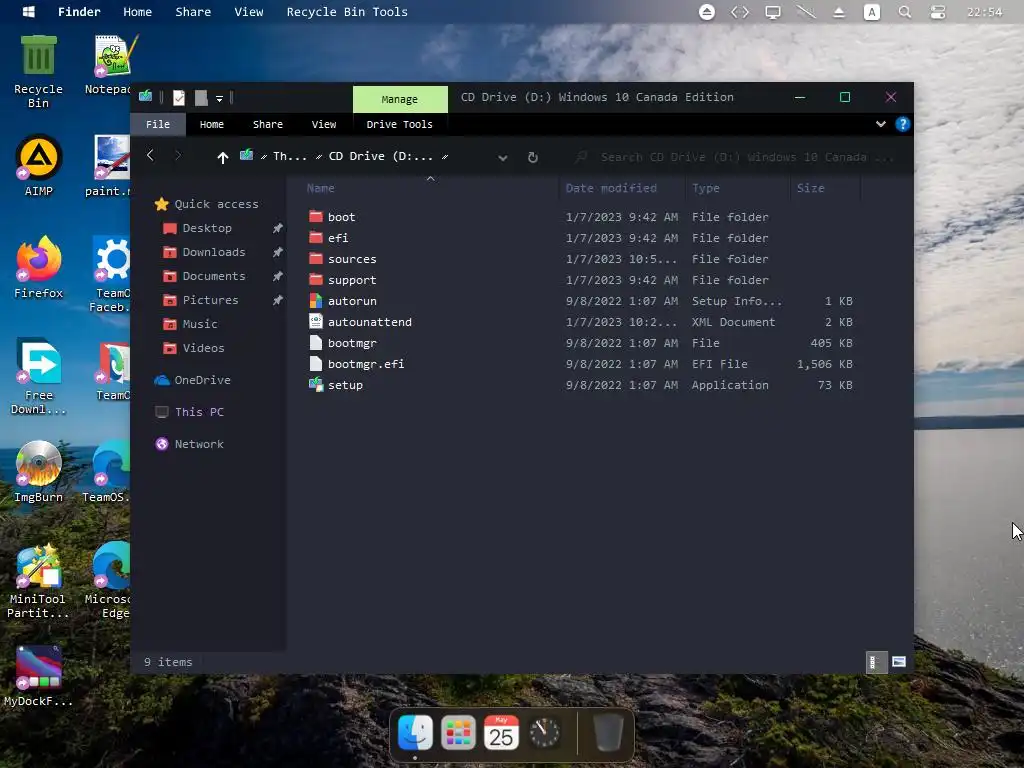Click the back navigation arrow in Explorer
Screen dimensions: 1024x768
[150, 155]
